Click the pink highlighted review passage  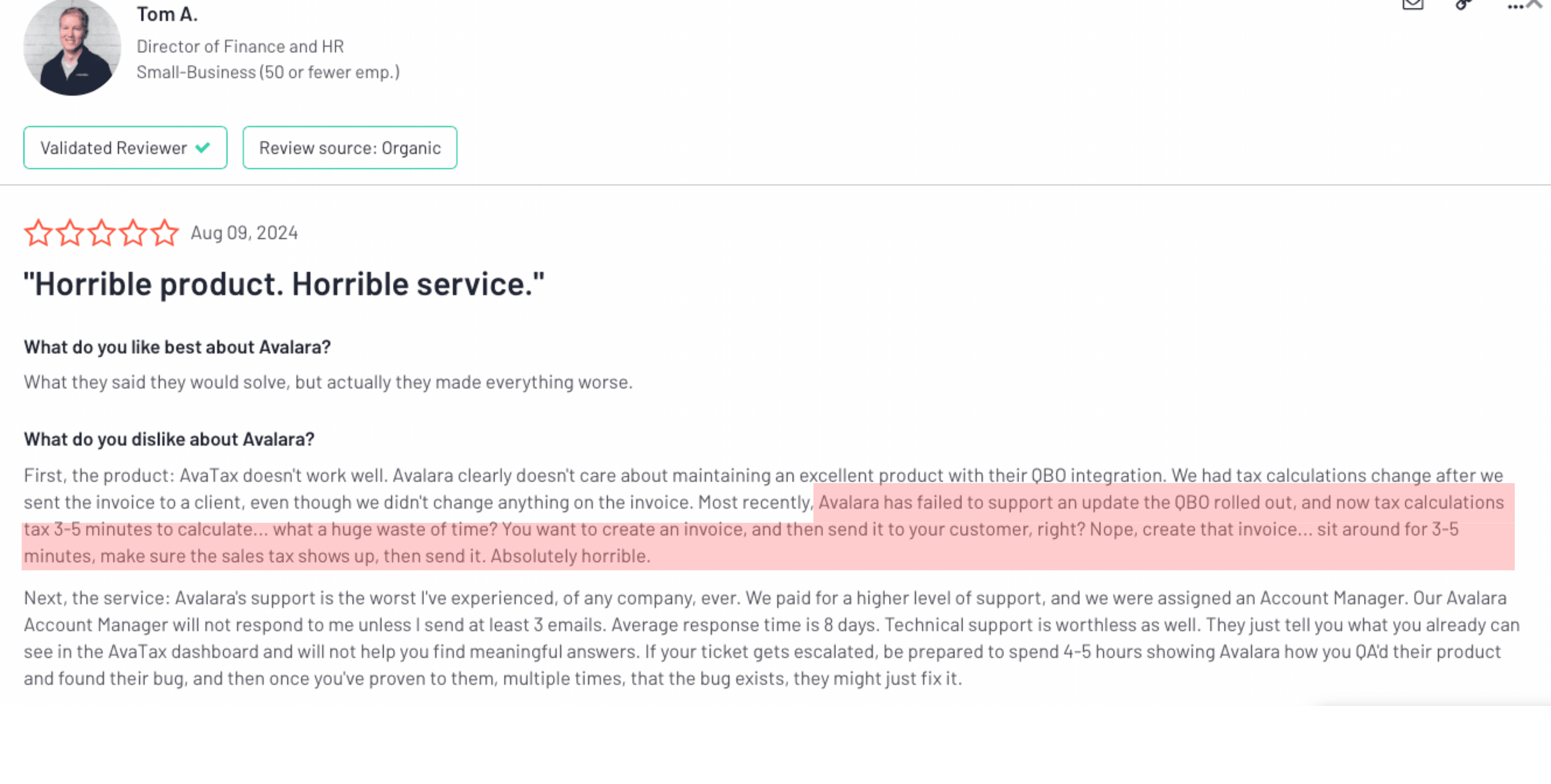pos(723,529)
